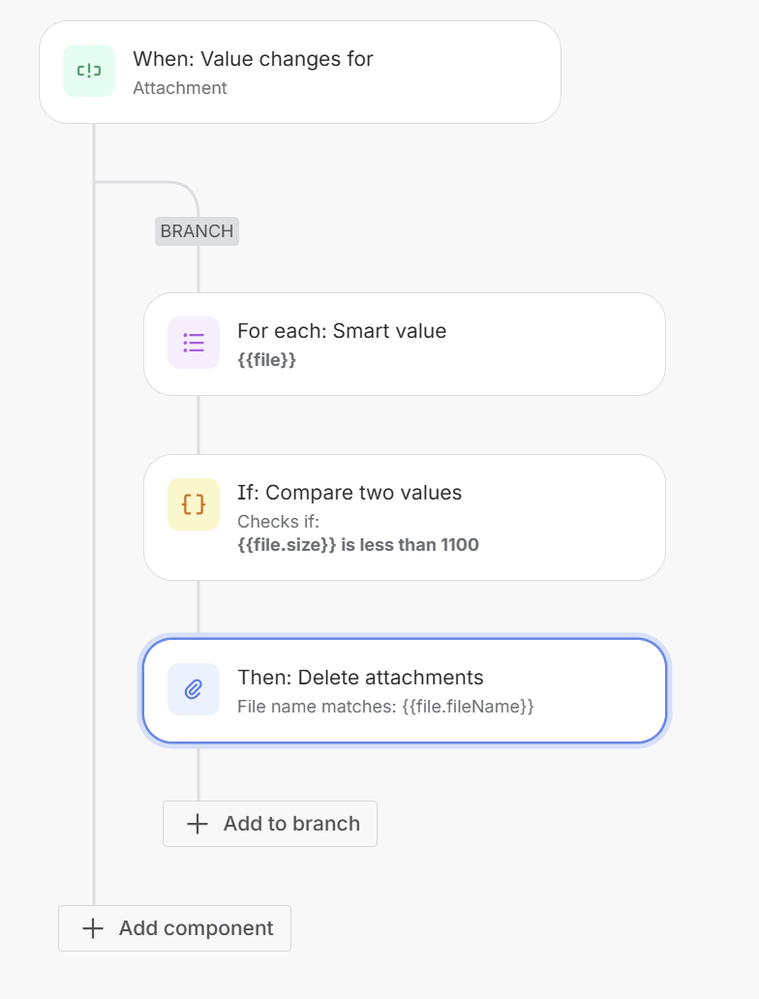
Task: Open the 'When: Value changes for' trigger title
Action: pos(253,59)
